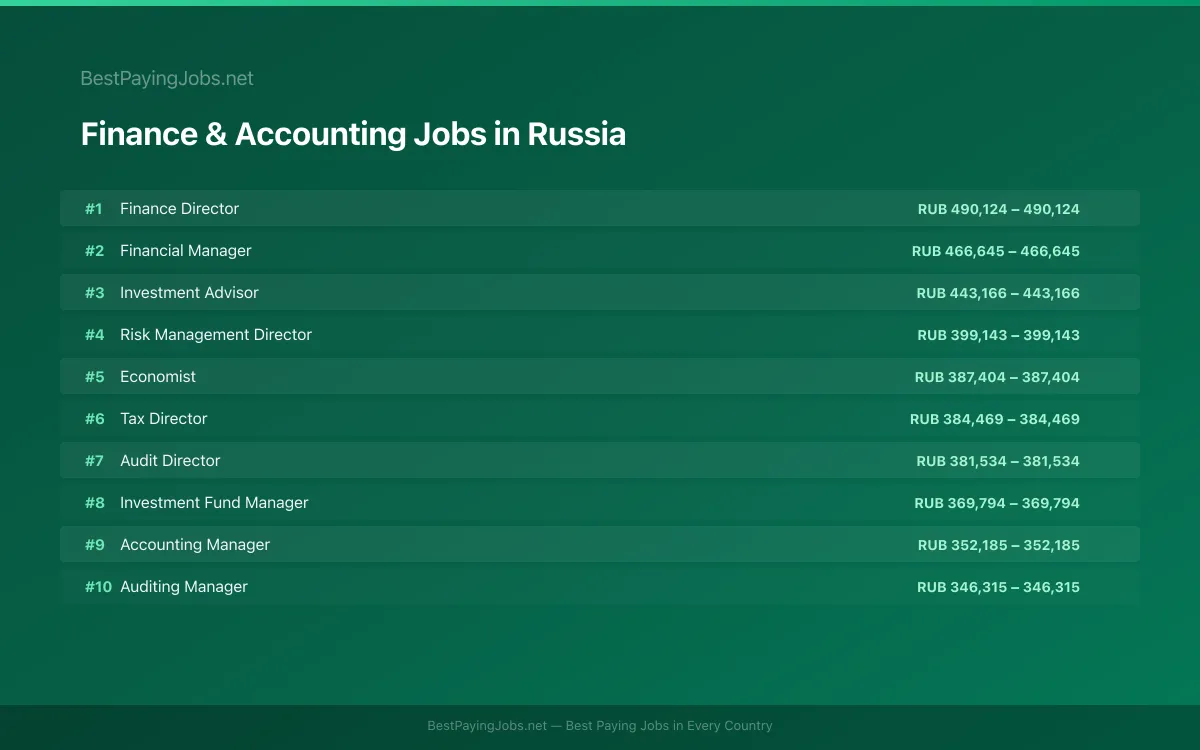Screen dimensions: 1200x750
Task: Click the footer Best Paying Jobs in Every Country text
Action: [x=669, y=726]
